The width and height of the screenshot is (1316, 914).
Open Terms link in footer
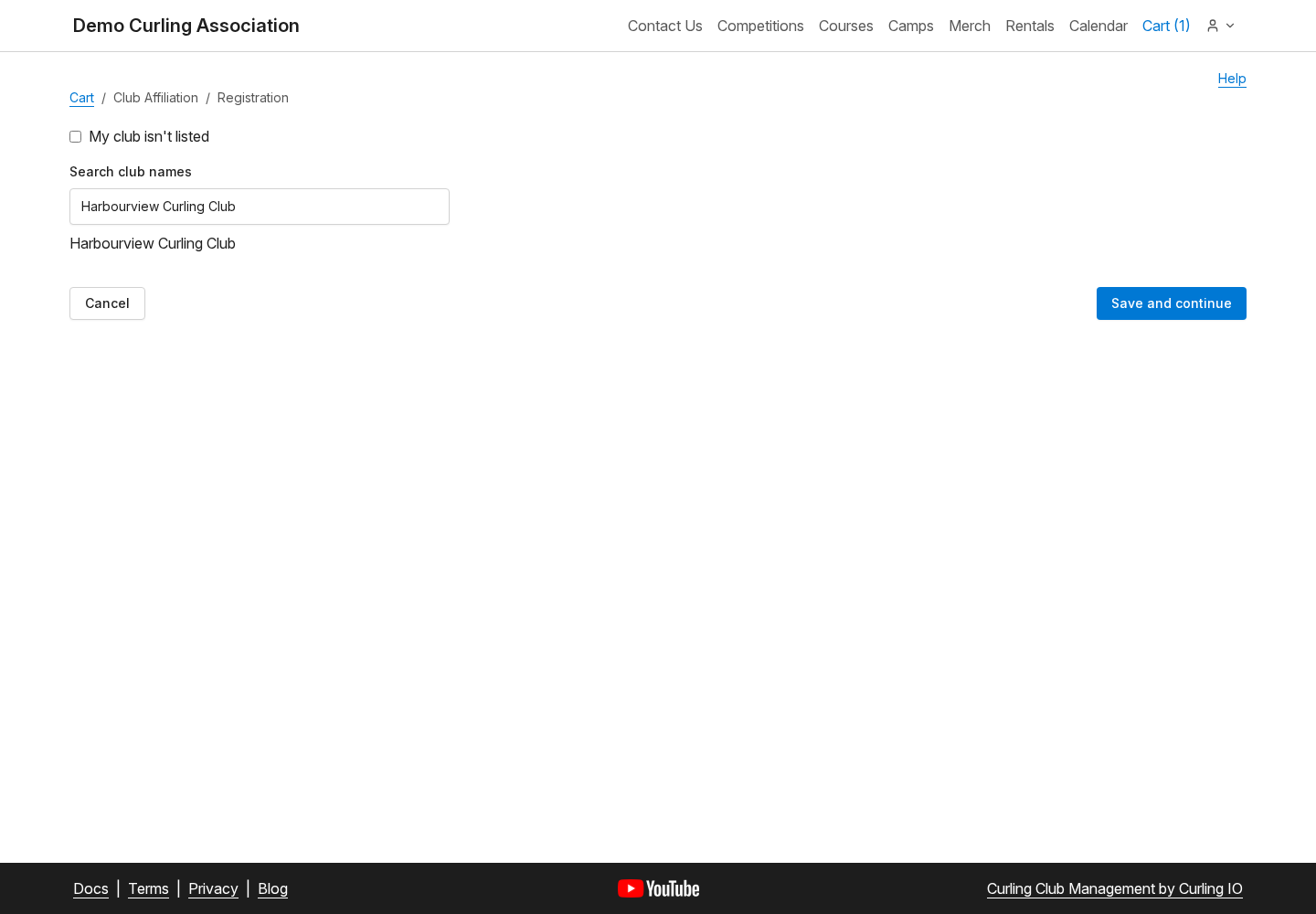pyautogui.click(x=148, y=888)
